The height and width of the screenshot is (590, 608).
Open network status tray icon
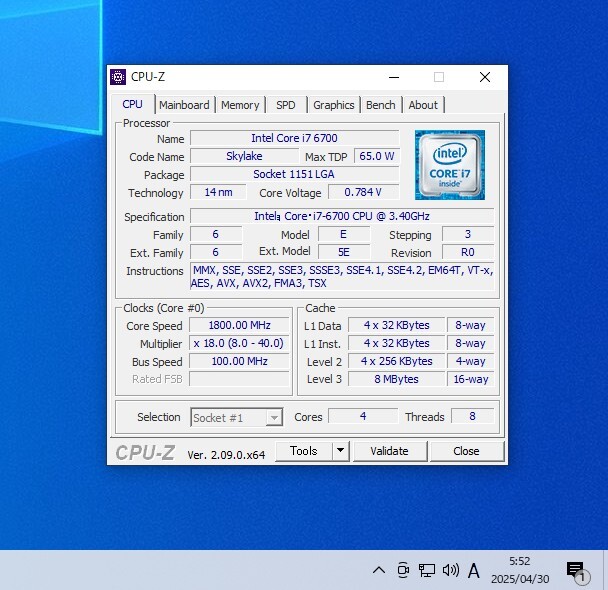pyautogui.click(x=427, y=570)
